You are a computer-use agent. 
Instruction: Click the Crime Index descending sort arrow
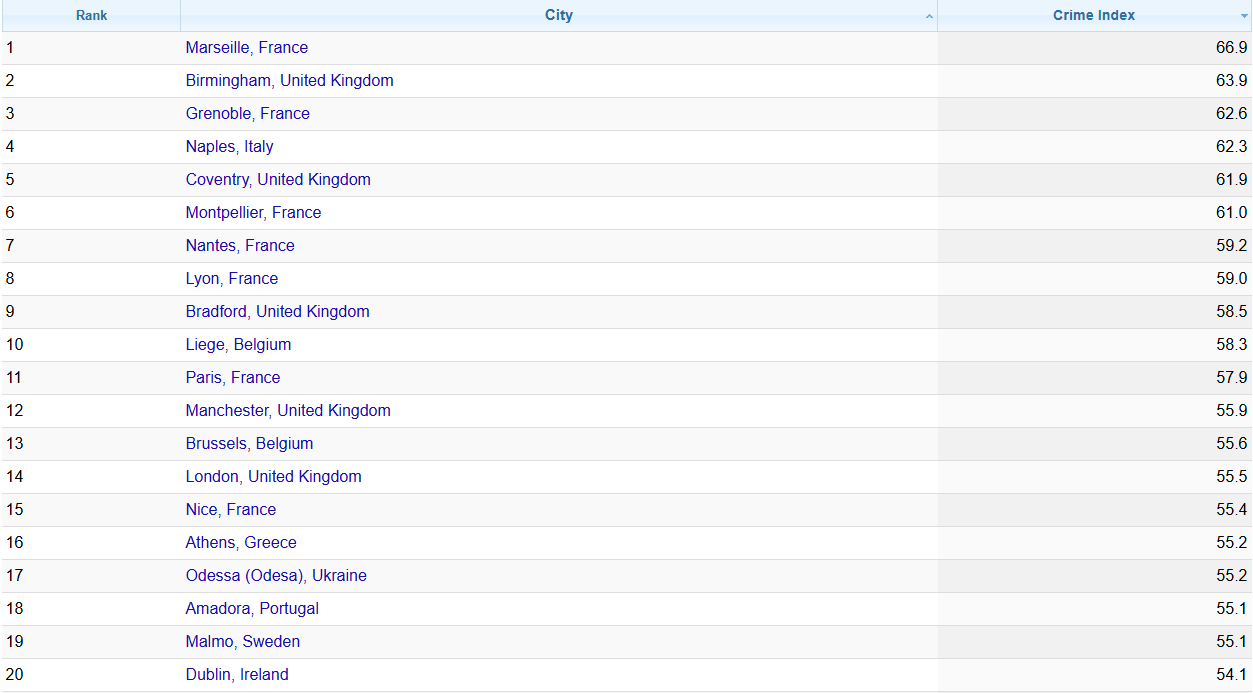click(1243, 17)
